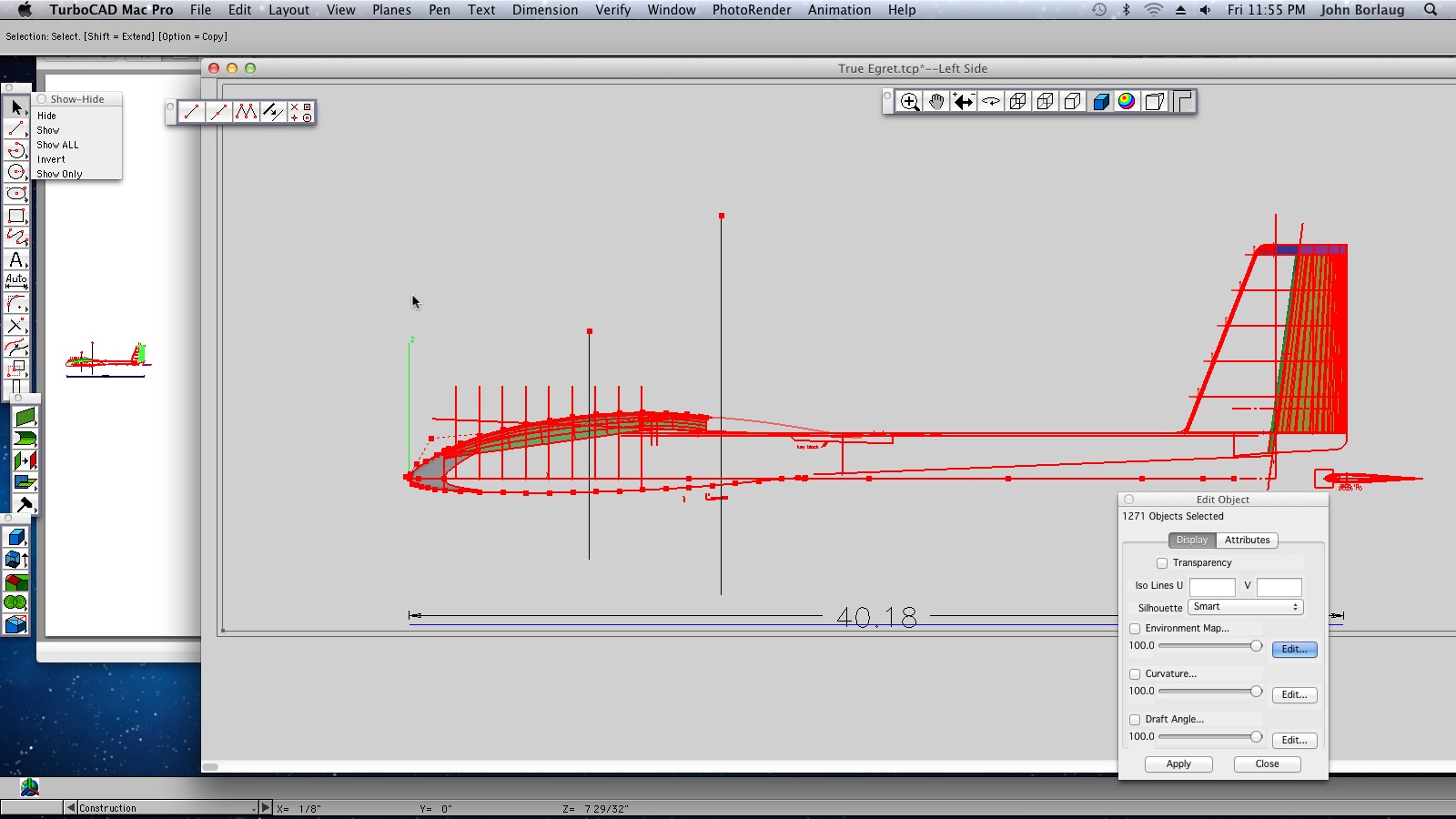Activate the Text tool

(x=16, y=260)
